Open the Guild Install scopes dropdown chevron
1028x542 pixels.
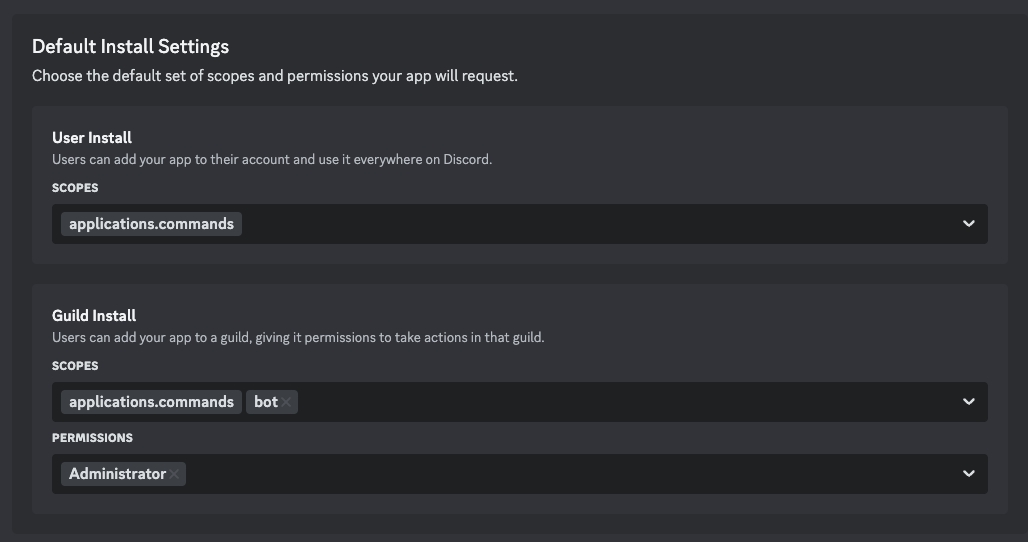[x=968, y=402]
